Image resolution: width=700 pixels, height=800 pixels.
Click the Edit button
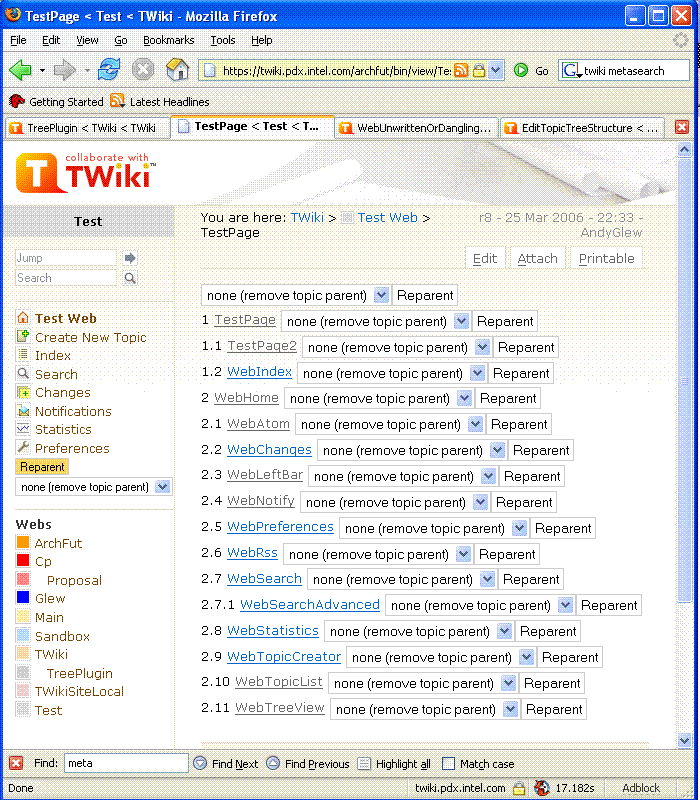(485, 259)
